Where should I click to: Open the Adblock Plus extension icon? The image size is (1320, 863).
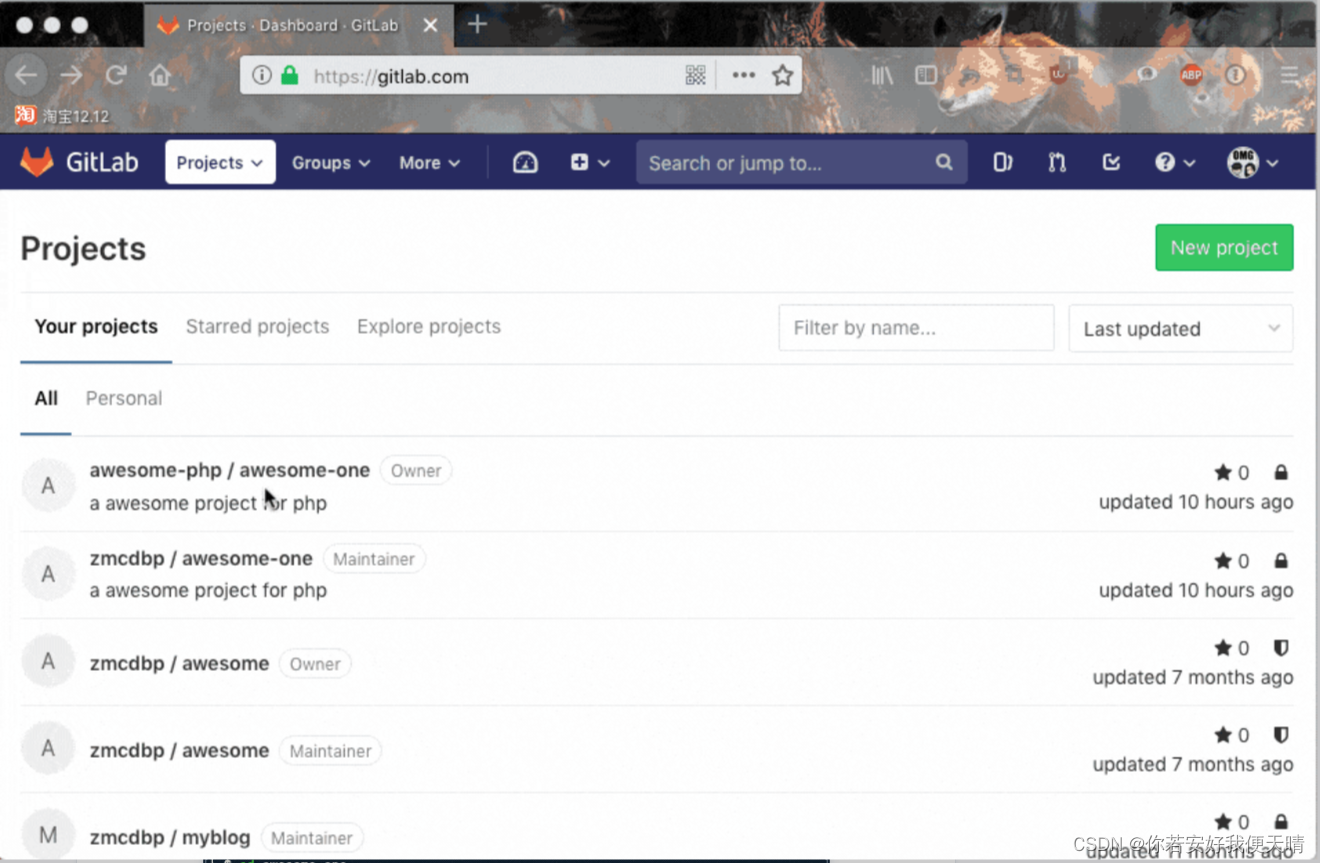pyautogui.click(x=1191, y=75)
